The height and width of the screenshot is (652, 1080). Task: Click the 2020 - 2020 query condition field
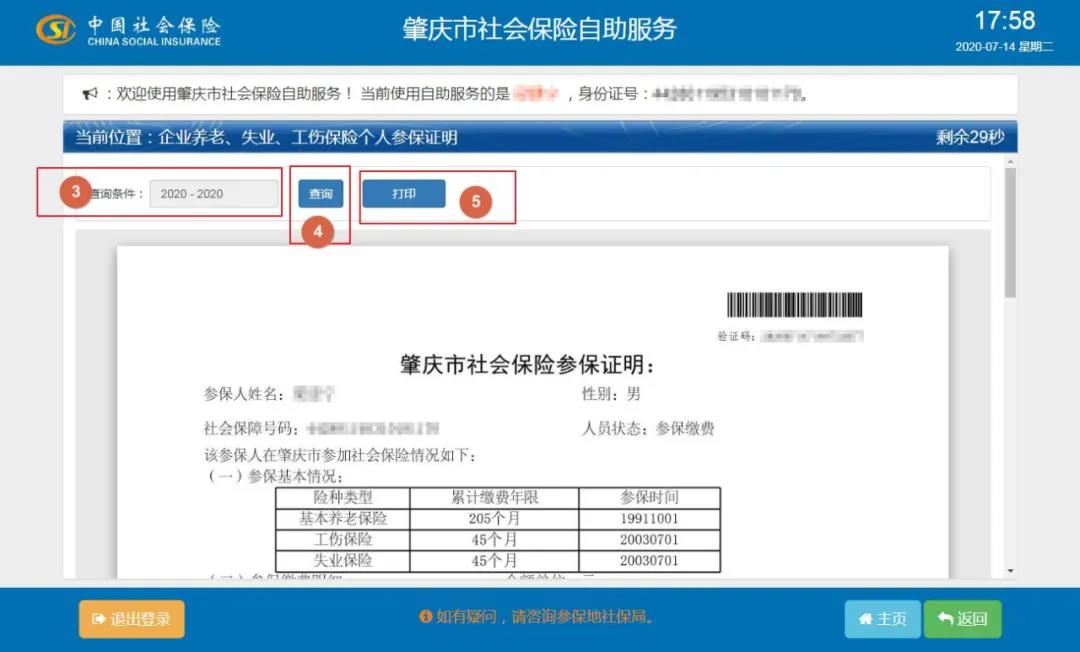click(x=213, y=193)
